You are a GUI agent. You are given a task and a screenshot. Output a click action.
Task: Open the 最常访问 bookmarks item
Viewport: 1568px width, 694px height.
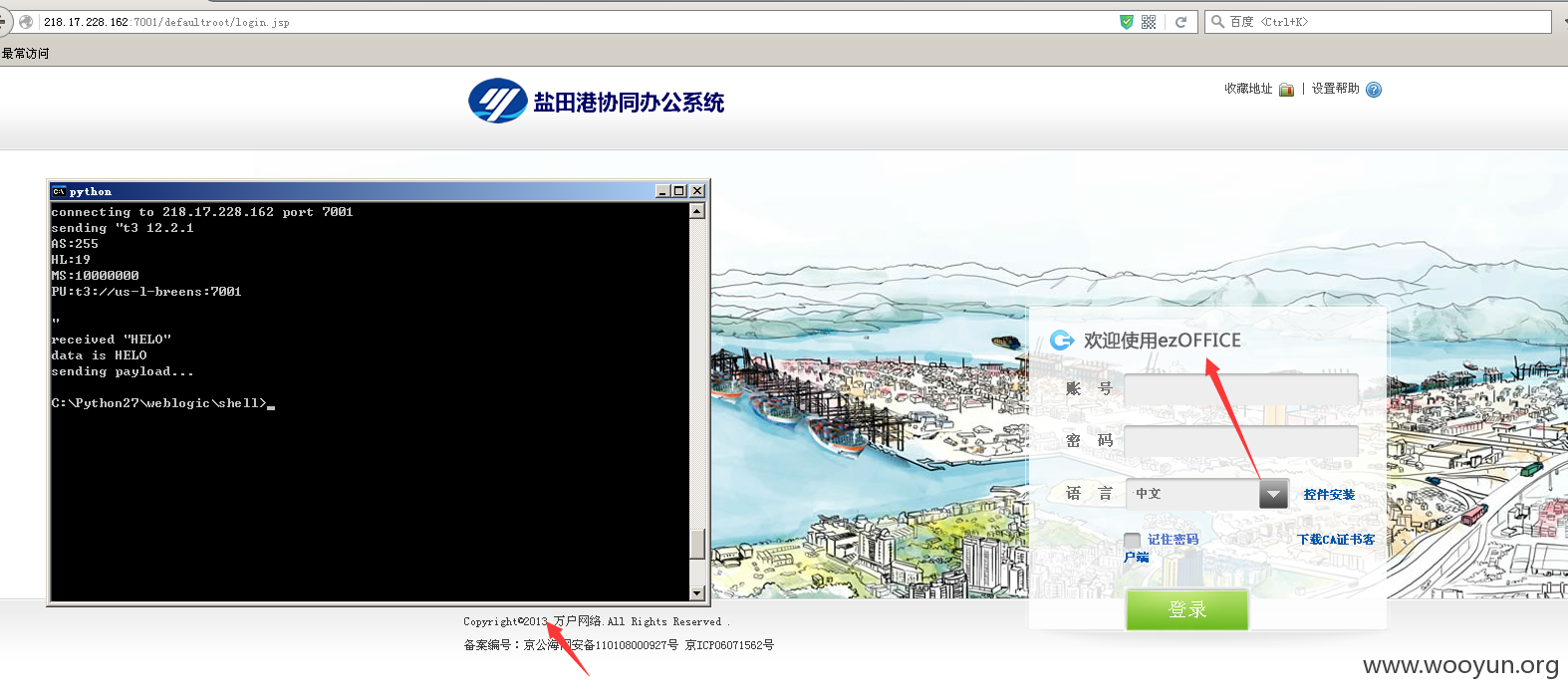[25, 54]
